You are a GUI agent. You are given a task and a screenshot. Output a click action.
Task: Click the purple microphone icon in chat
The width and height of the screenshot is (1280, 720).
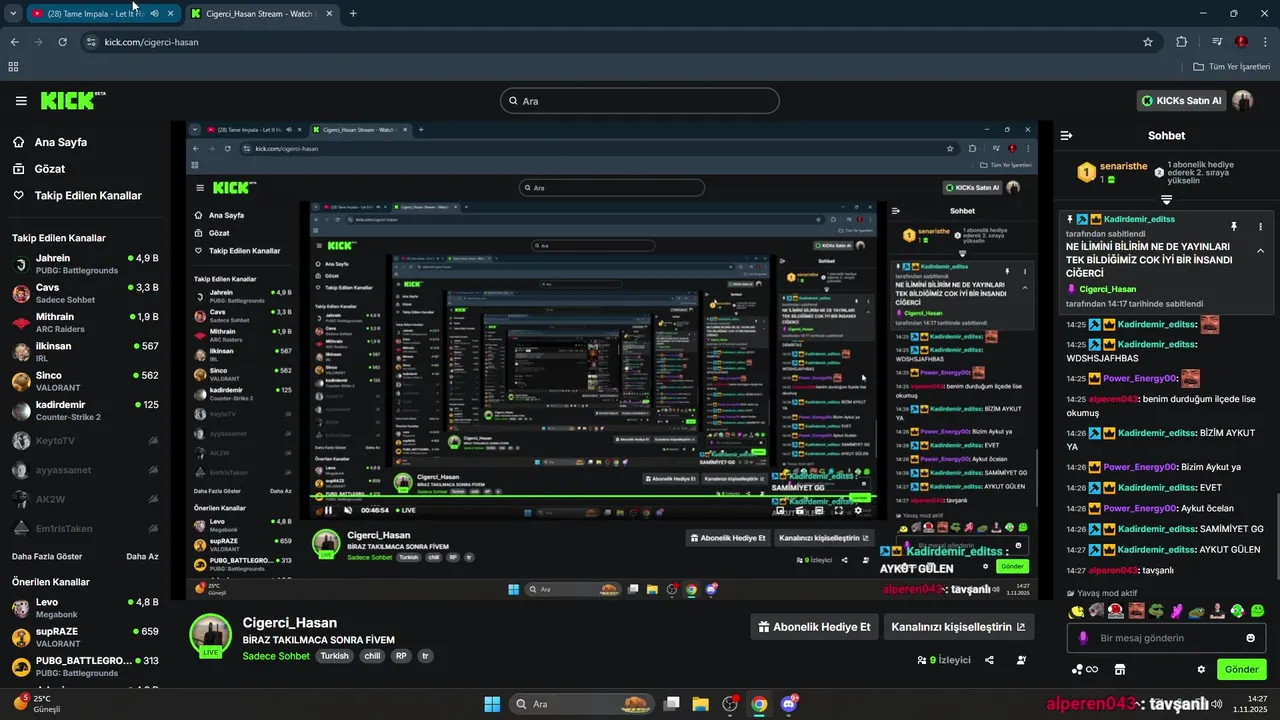(1082, 638)
